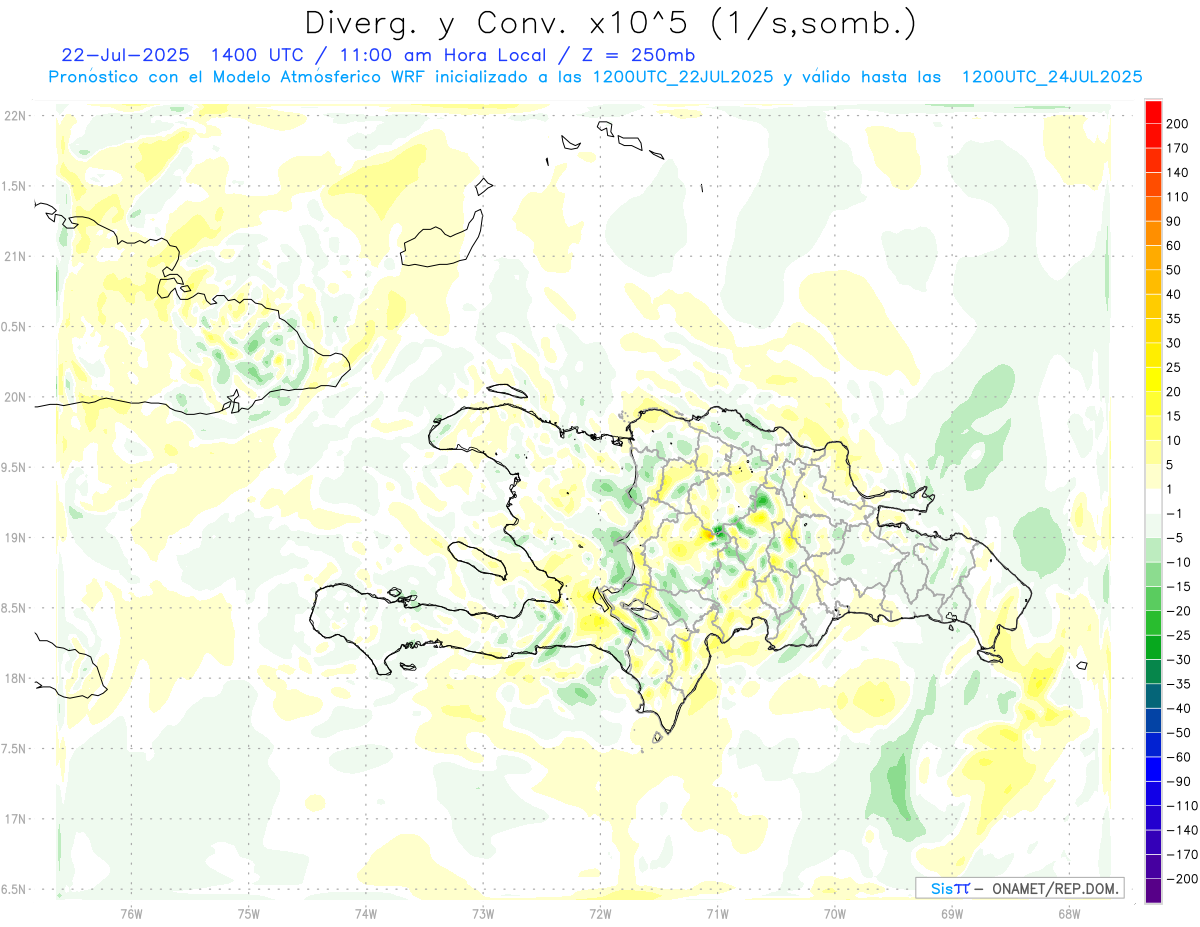Viewport: 1200px width, 927px height.
Task: Click the white swatch between 1 and -1
Action: click(x=1153, y=501)
